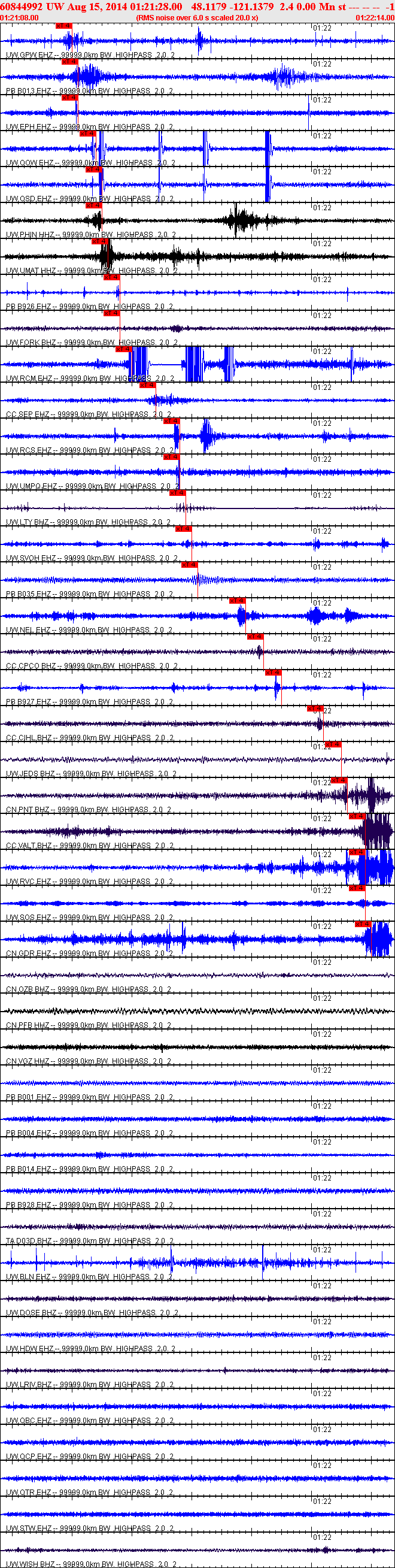Select the red pick flag on the UW.RCM trace
Viewport: 395px width, 1568px height.
click(x=123, y=349)
